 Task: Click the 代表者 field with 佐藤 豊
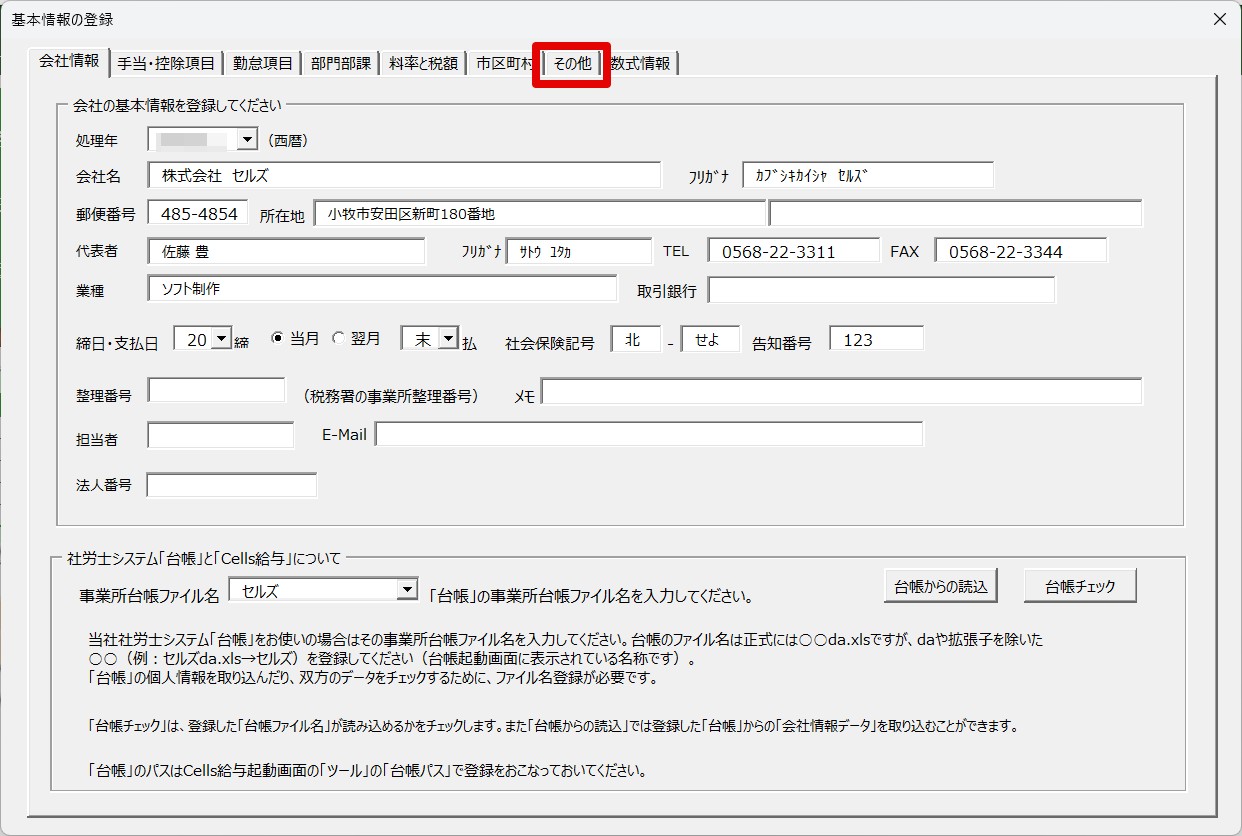coord(286,251)
